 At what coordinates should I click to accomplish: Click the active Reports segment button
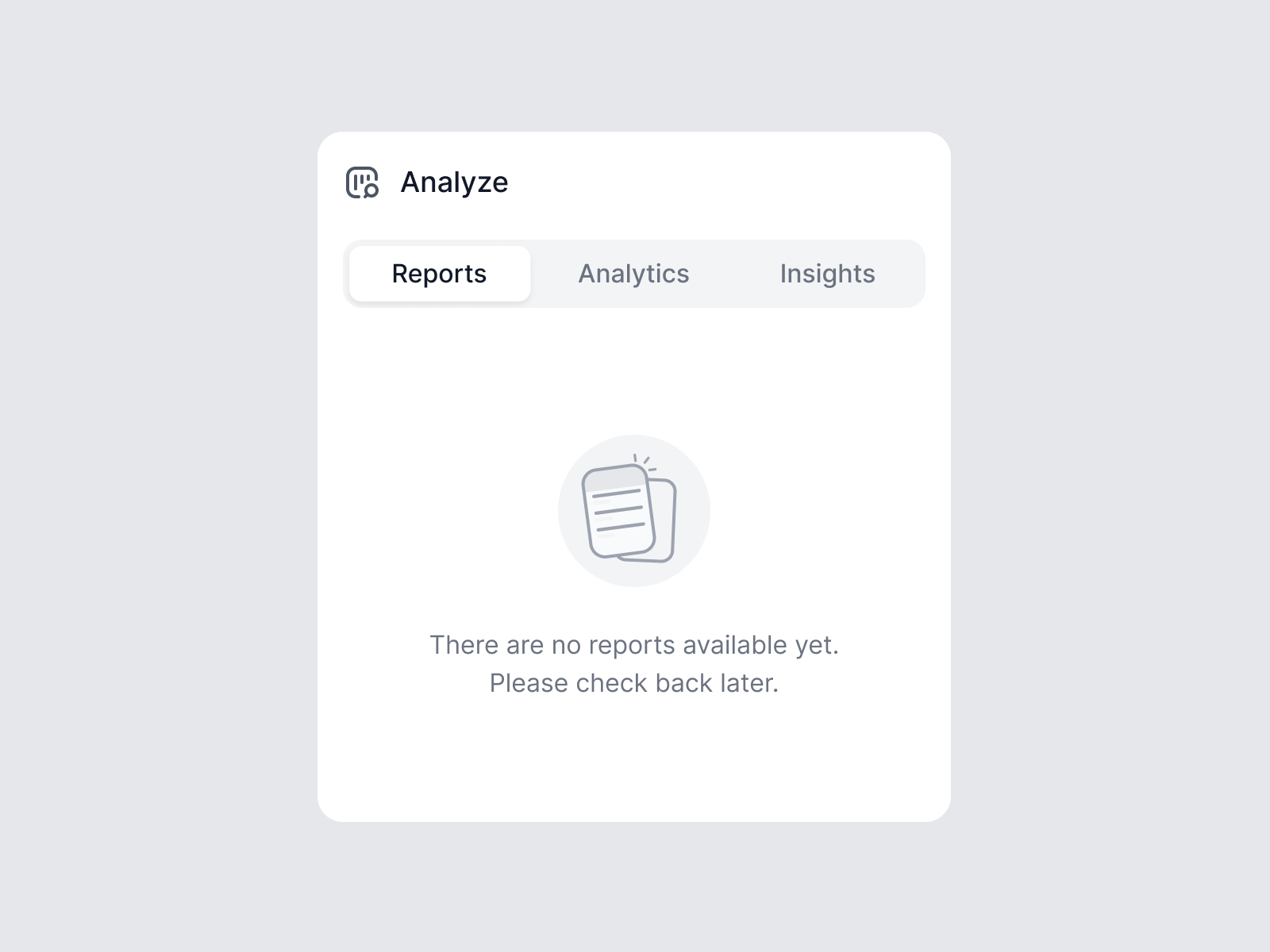[438, 273]
